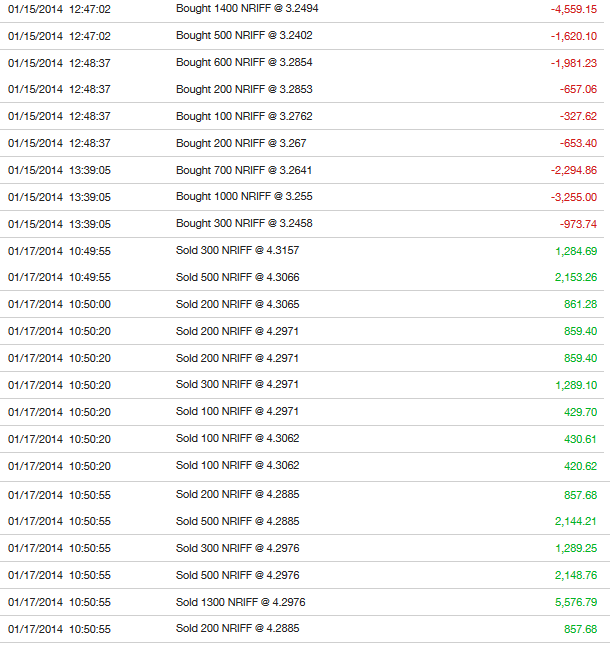Click the 430.61 green amount

[x=581, y=439]
